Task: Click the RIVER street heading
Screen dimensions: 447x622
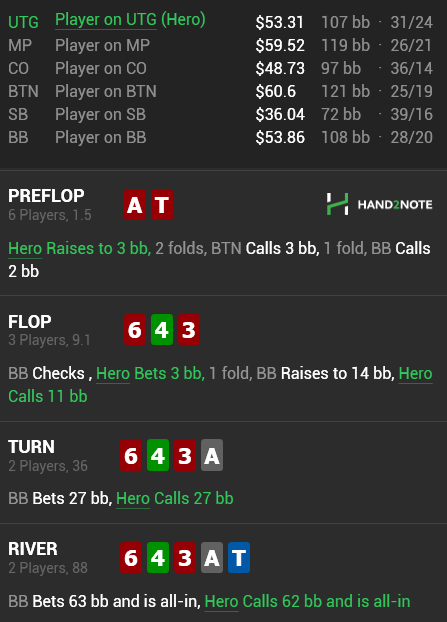Action: coord(33,549)
